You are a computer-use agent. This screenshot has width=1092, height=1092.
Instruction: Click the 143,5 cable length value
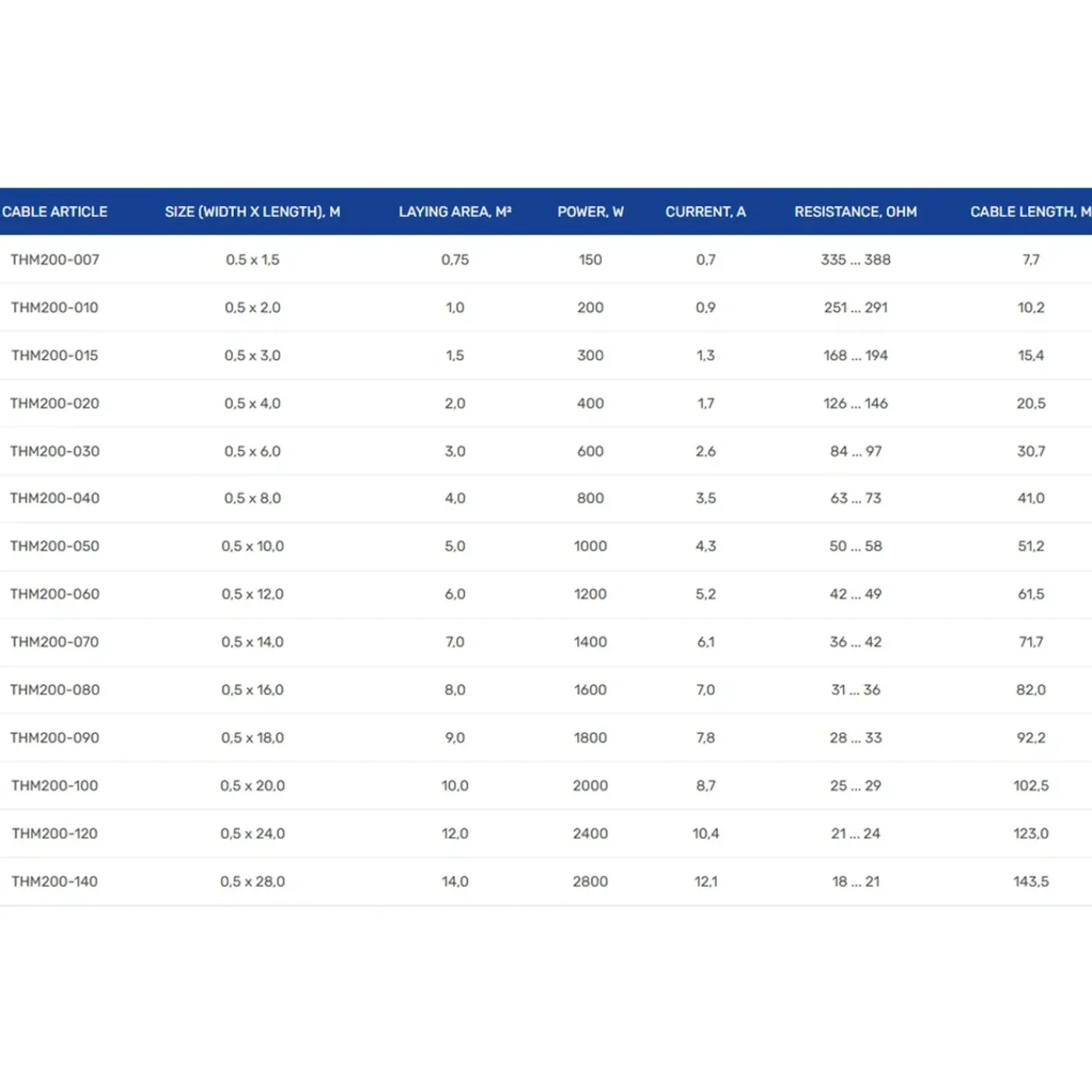1031,881
